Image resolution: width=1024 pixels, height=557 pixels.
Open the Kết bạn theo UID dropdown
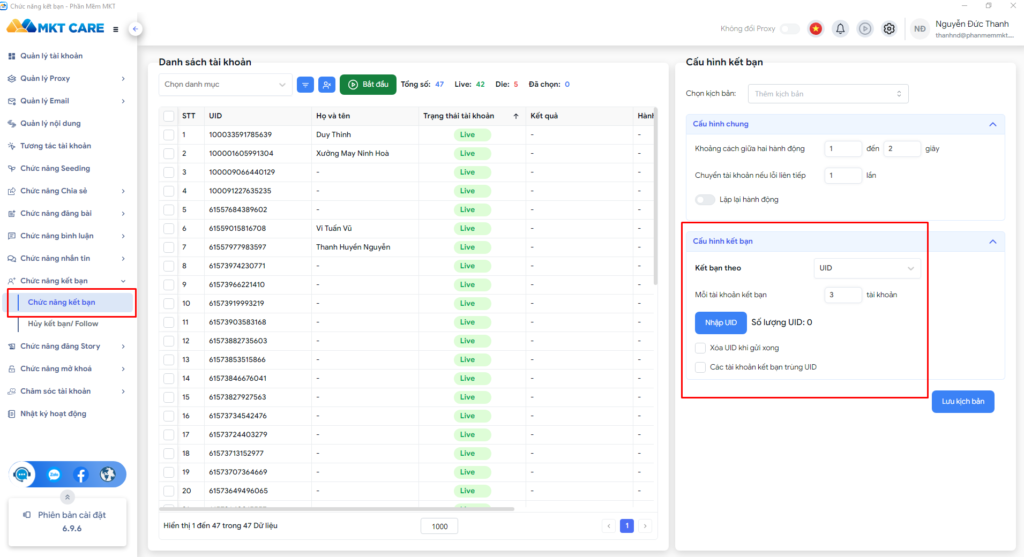coord(866,268)
